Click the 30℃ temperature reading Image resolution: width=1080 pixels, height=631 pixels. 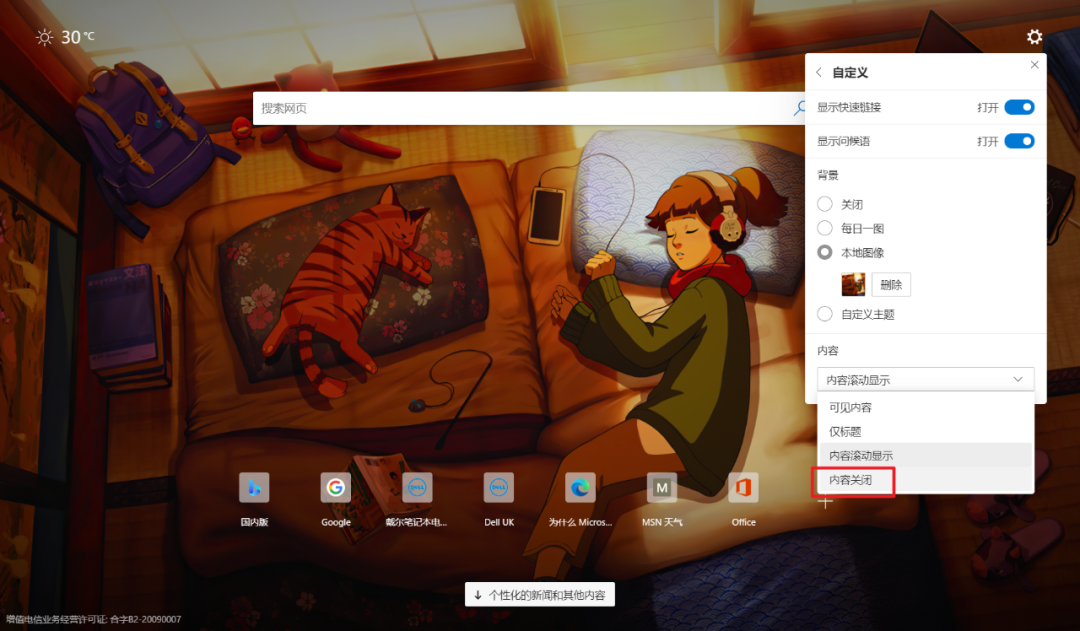tap(78, 37)
